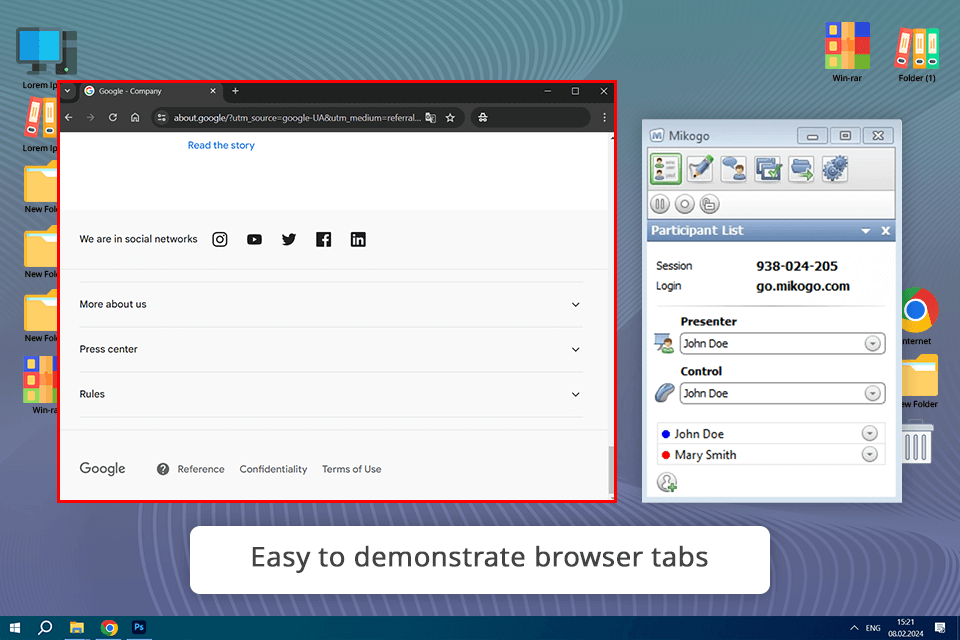Click the go.mikogo.com login text
The image size is (960, 640).
point(803,286)
